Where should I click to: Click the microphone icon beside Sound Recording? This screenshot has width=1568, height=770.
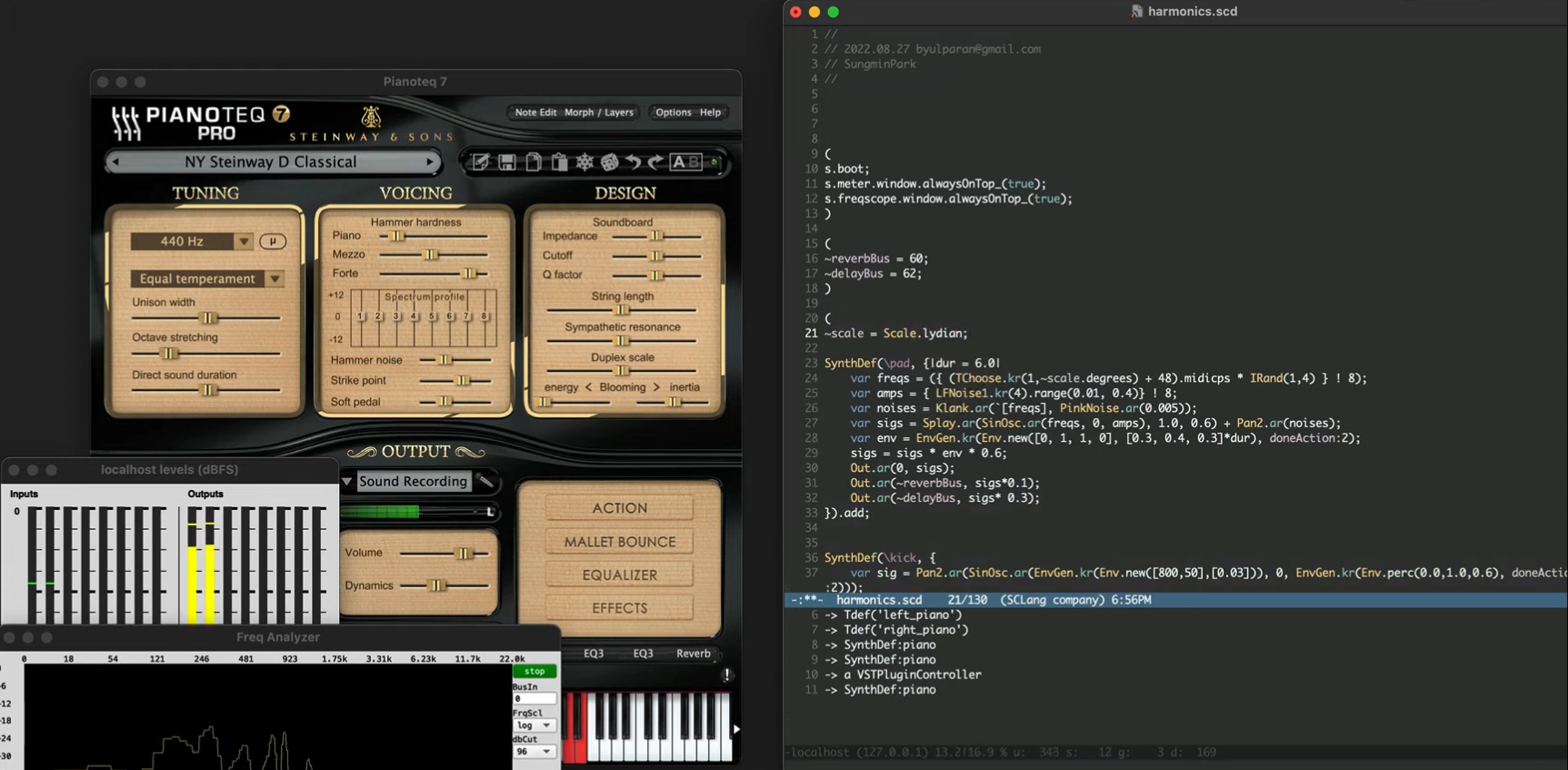486,481
